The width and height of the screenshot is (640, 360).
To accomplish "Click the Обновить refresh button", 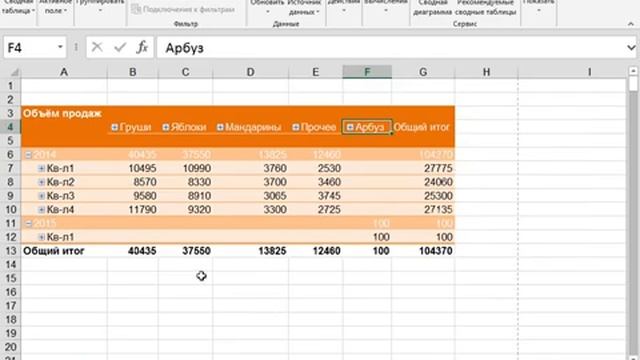I will (x=267, y=7).
